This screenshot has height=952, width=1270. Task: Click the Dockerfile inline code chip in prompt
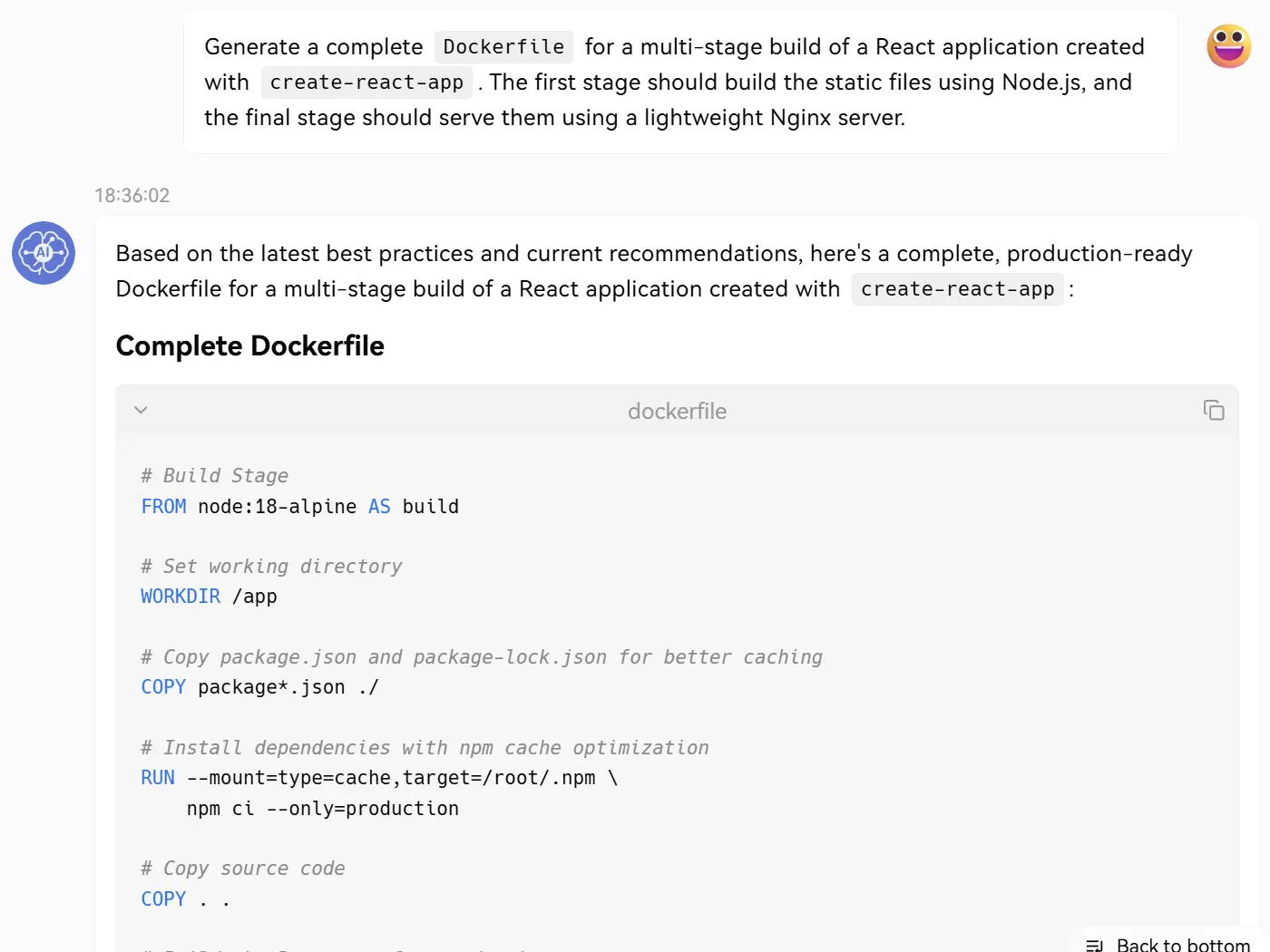(503, 47)
